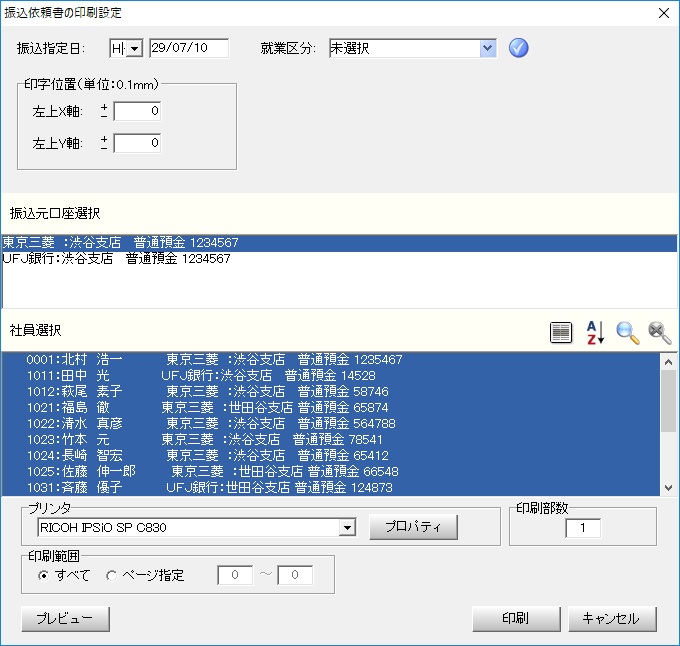Select source account UFJ銀行:渋谷支店 1234567
The width and height of the screenshot is (680, 646).
[x=339, y=259]
